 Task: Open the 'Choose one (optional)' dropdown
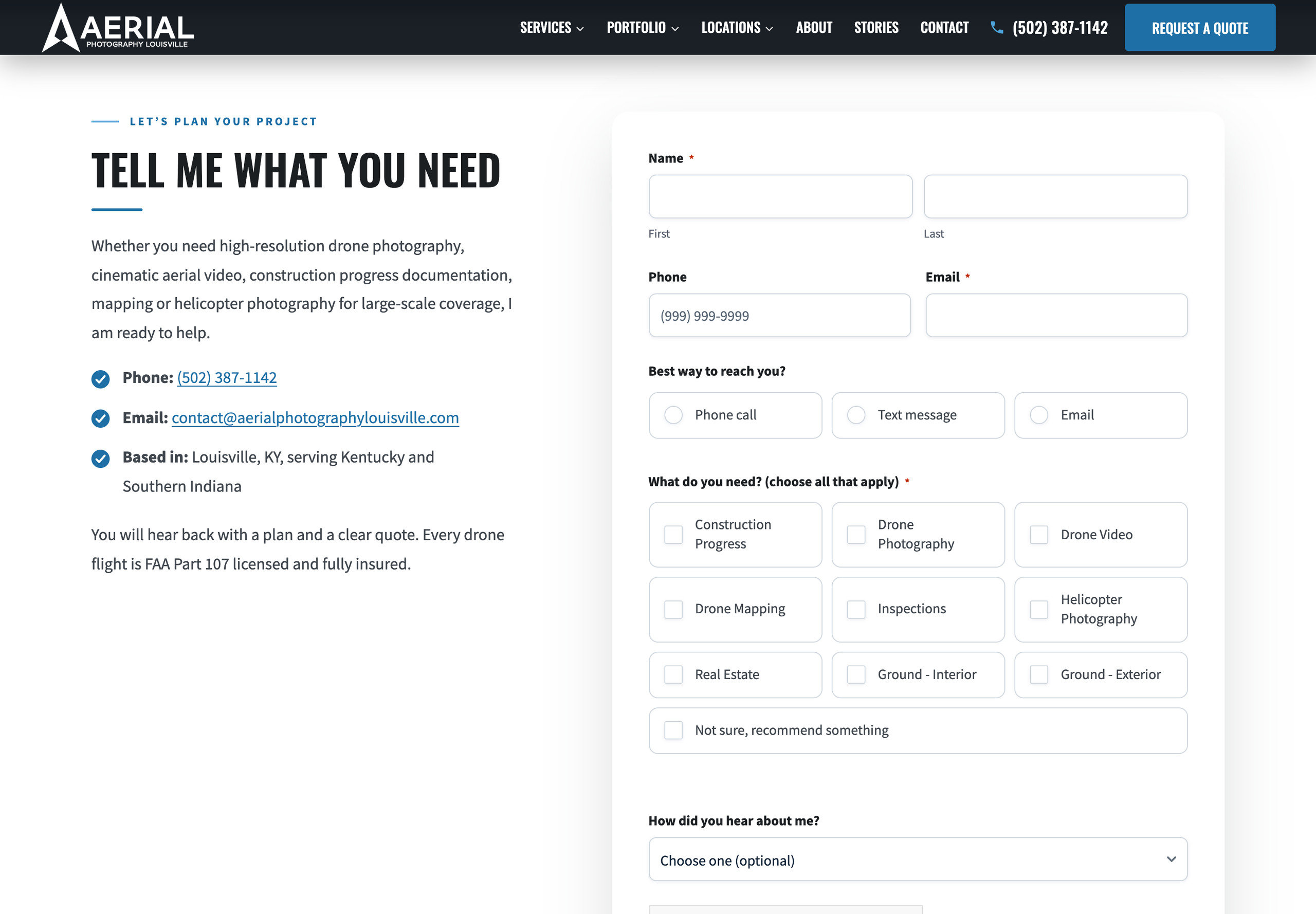pos(918,860)
